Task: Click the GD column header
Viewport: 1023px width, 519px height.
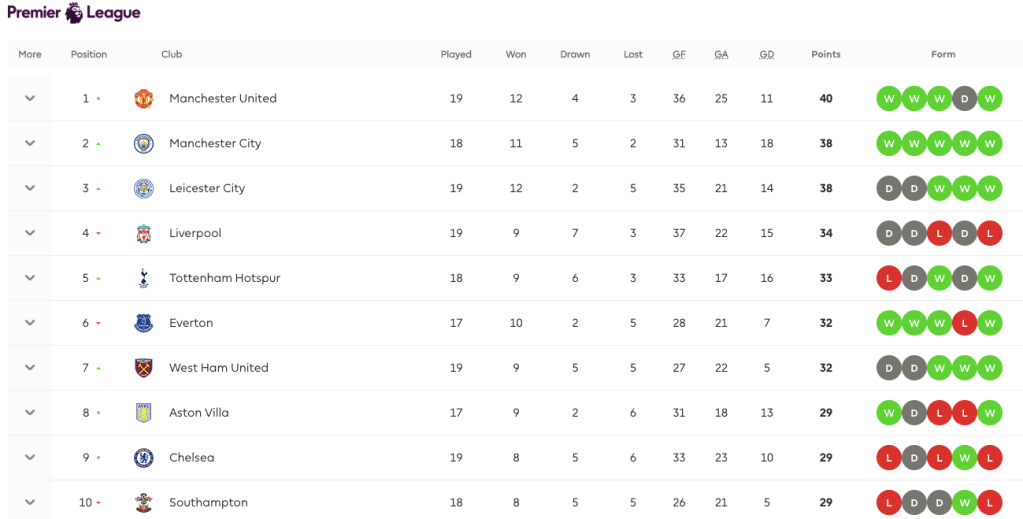Action: point(767,55)
